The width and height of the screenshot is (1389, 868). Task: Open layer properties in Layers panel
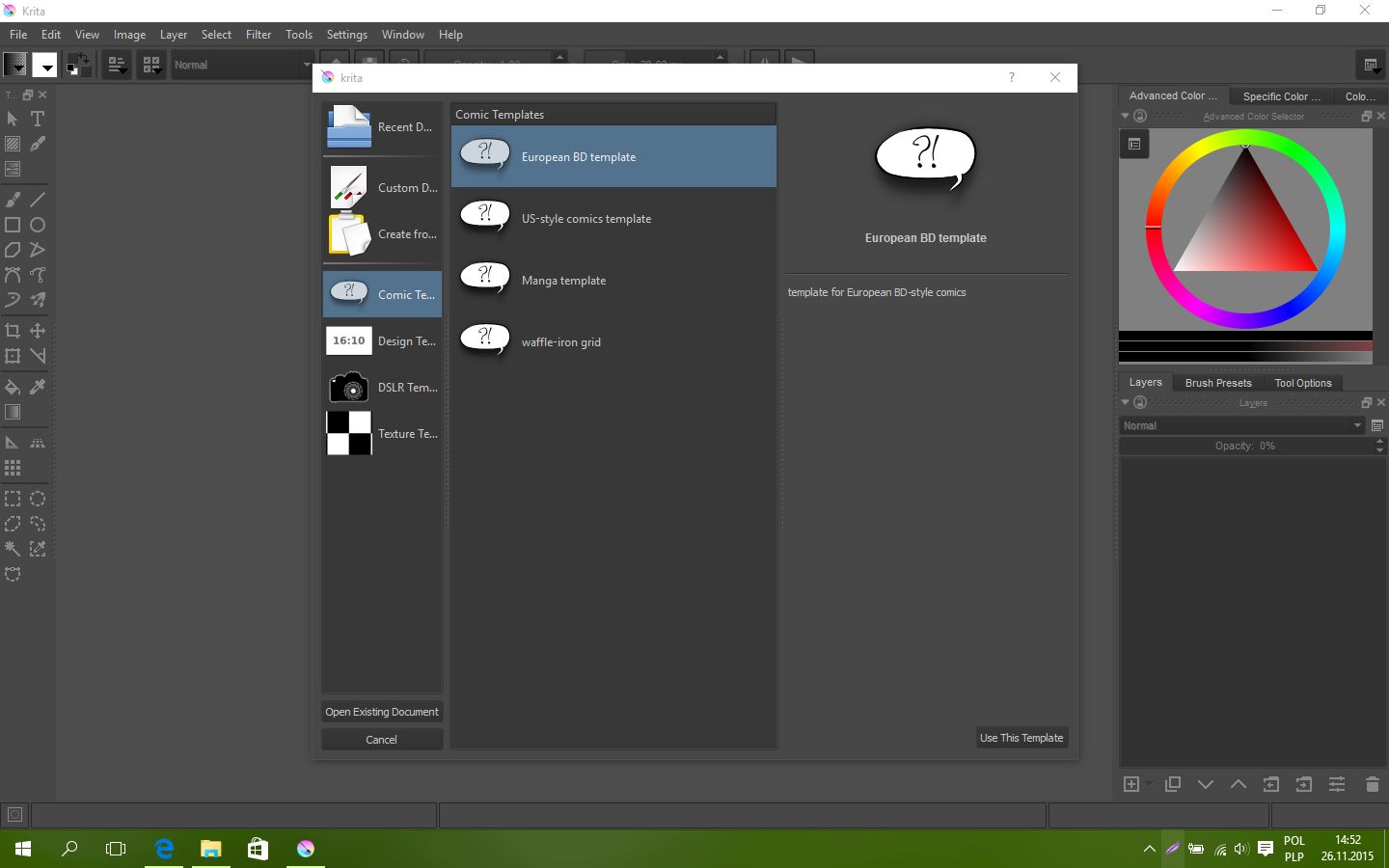(x=1337, y=784)
